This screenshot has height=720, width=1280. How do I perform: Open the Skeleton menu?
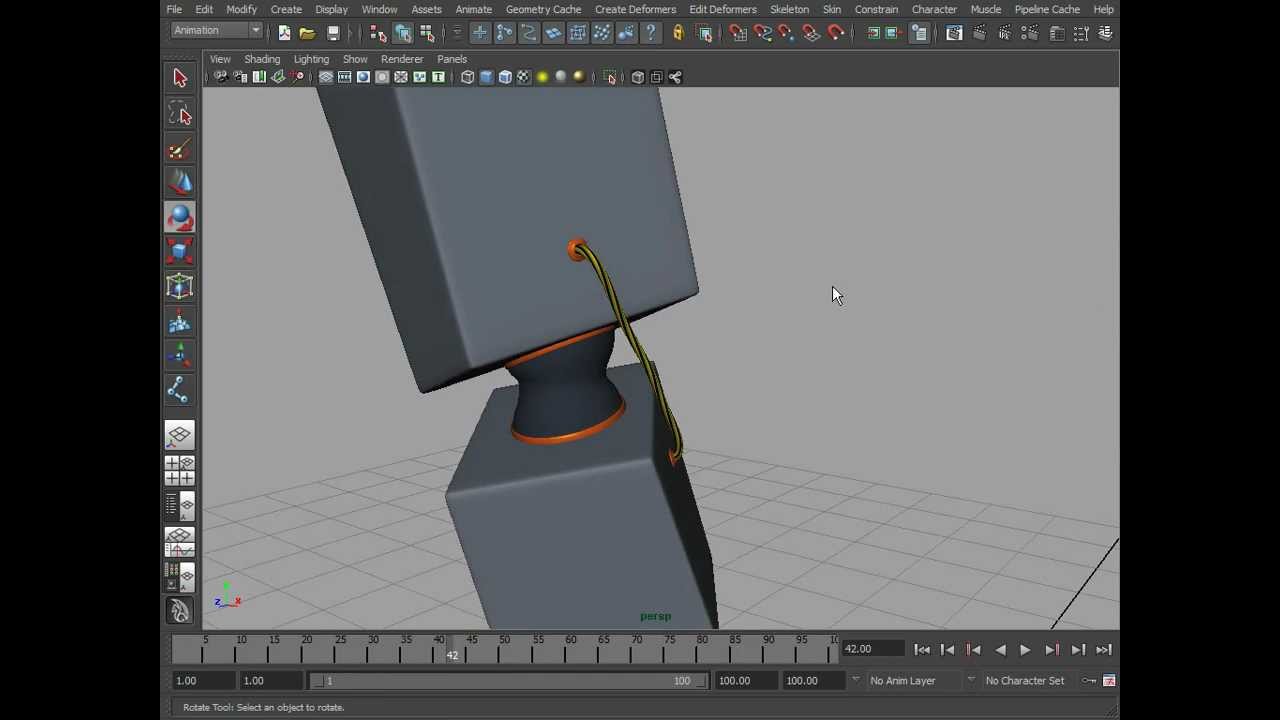[x=789, y=9]
